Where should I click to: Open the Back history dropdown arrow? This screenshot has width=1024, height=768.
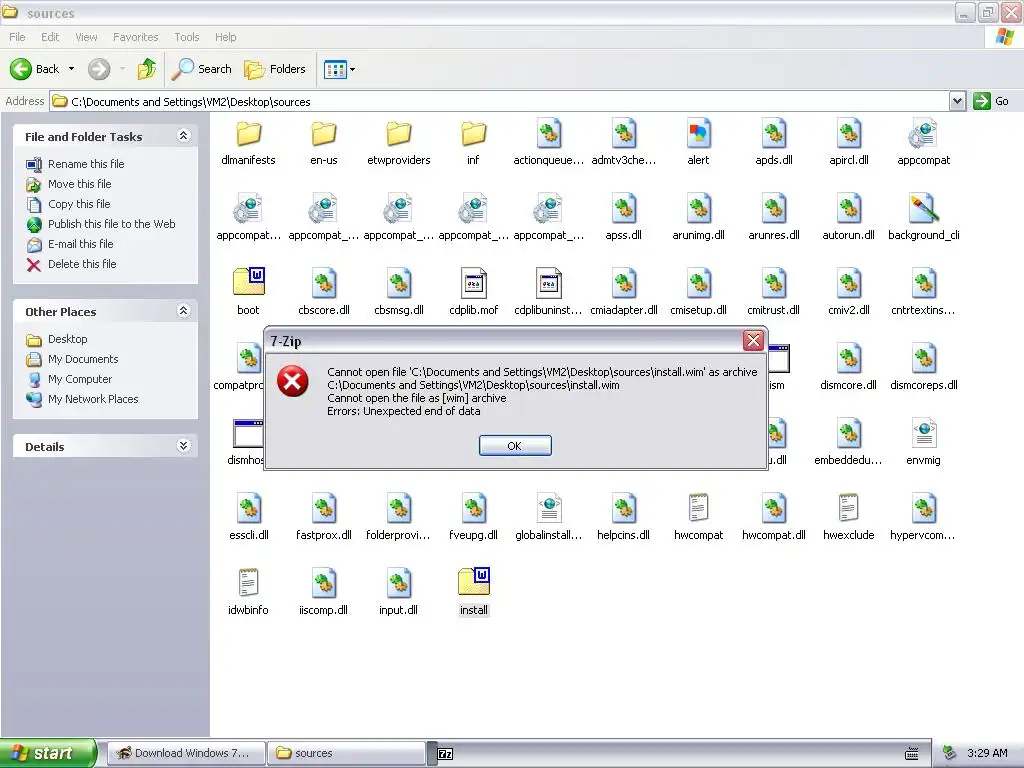coord(71,69)
